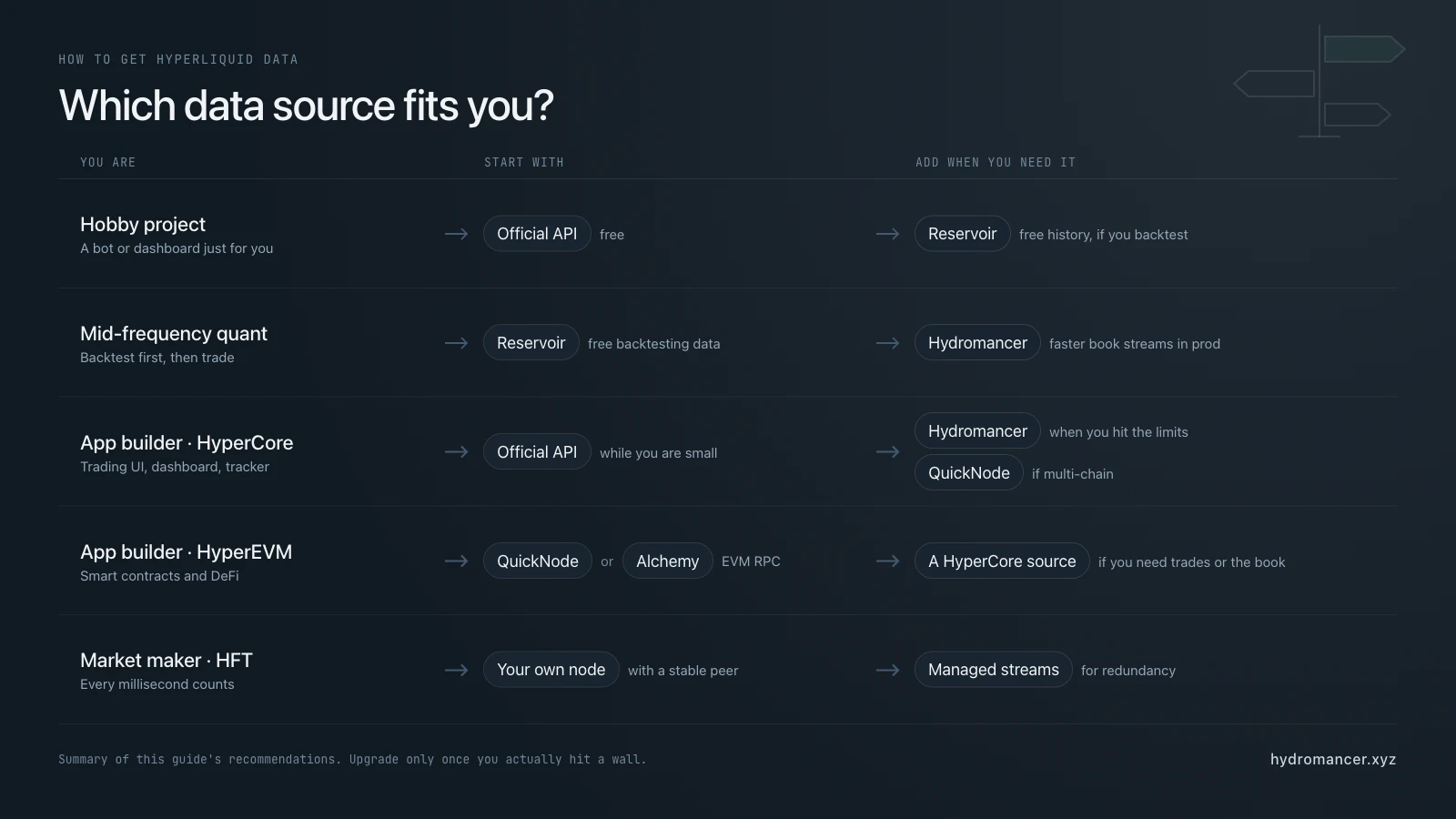Select the "START WITH" column header
The height and width of the screenshot is (819, 1456).
click(524, 162)
